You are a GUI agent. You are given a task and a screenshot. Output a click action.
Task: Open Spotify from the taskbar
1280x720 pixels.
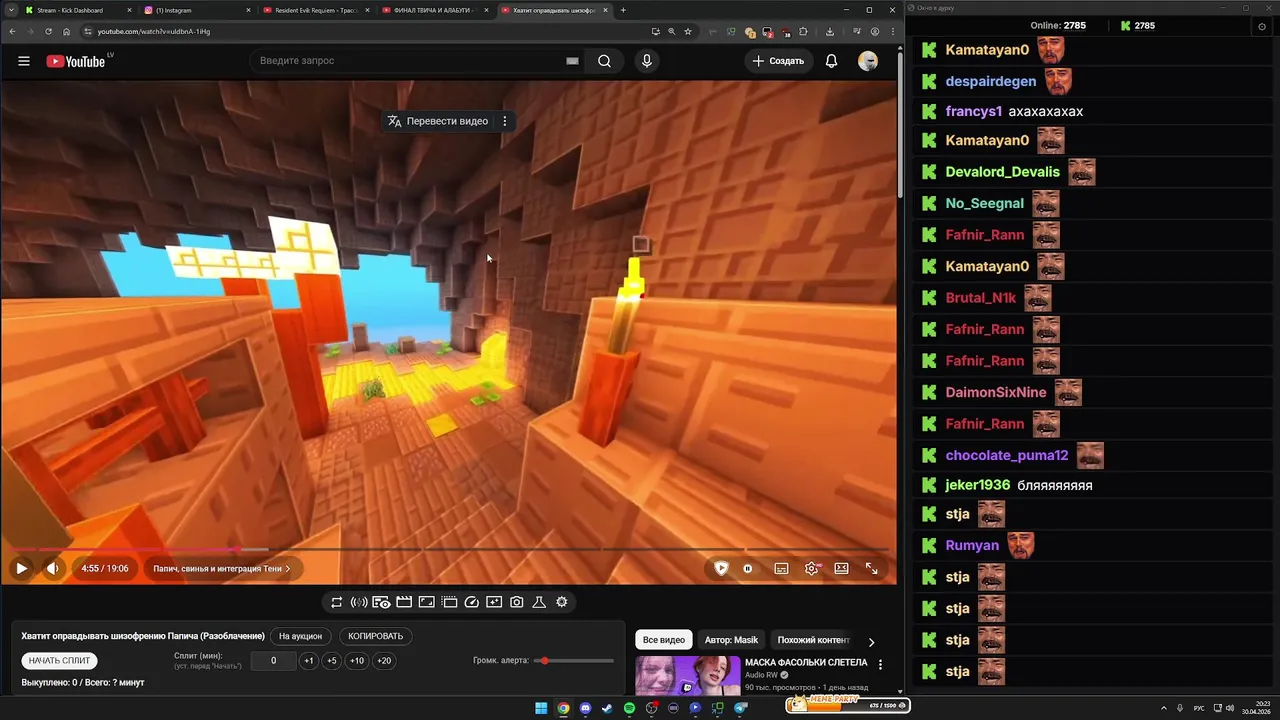(629, 708)
